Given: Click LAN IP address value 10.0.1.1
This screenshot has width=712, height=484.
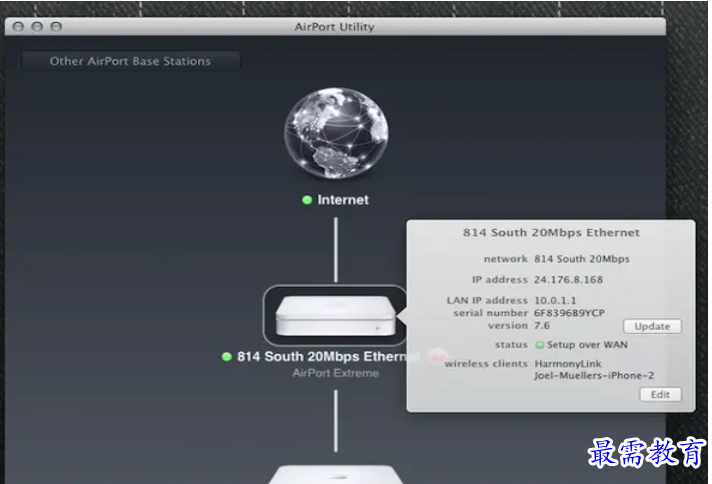Looking at the screenshot, I should coord(555,301).
